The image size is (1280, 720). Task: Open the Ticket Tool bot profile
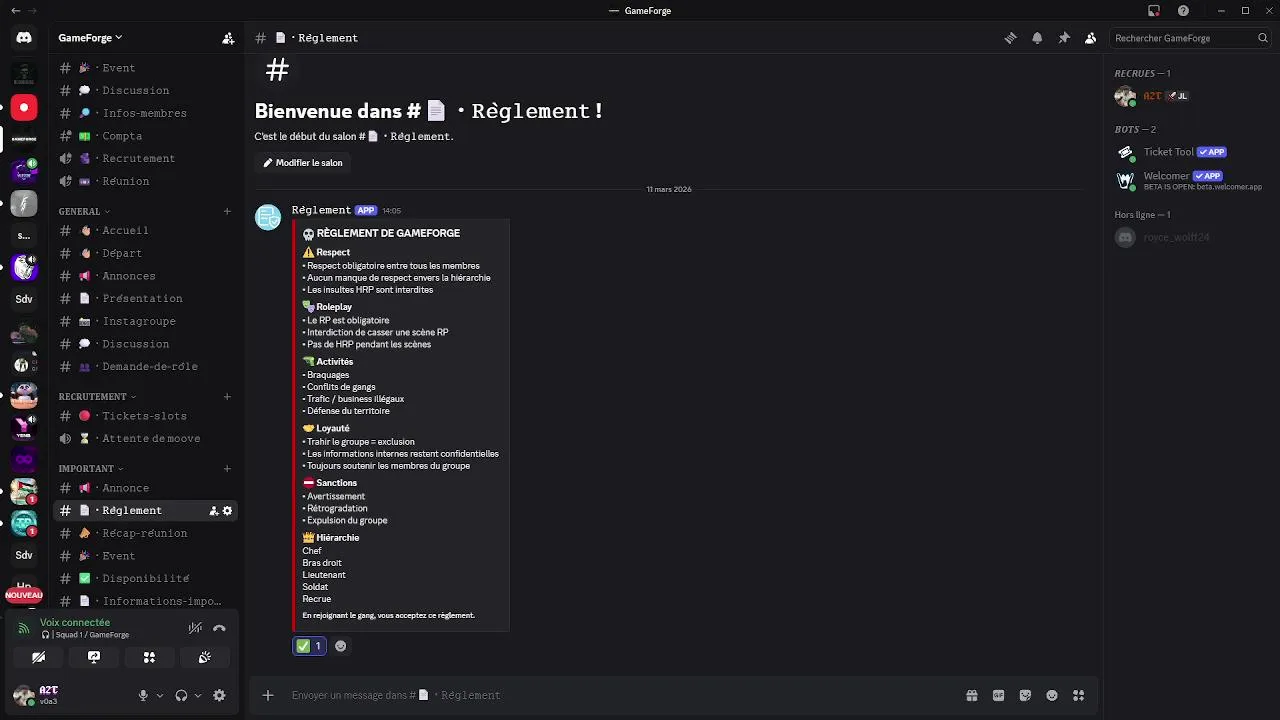coord(1190,152)
